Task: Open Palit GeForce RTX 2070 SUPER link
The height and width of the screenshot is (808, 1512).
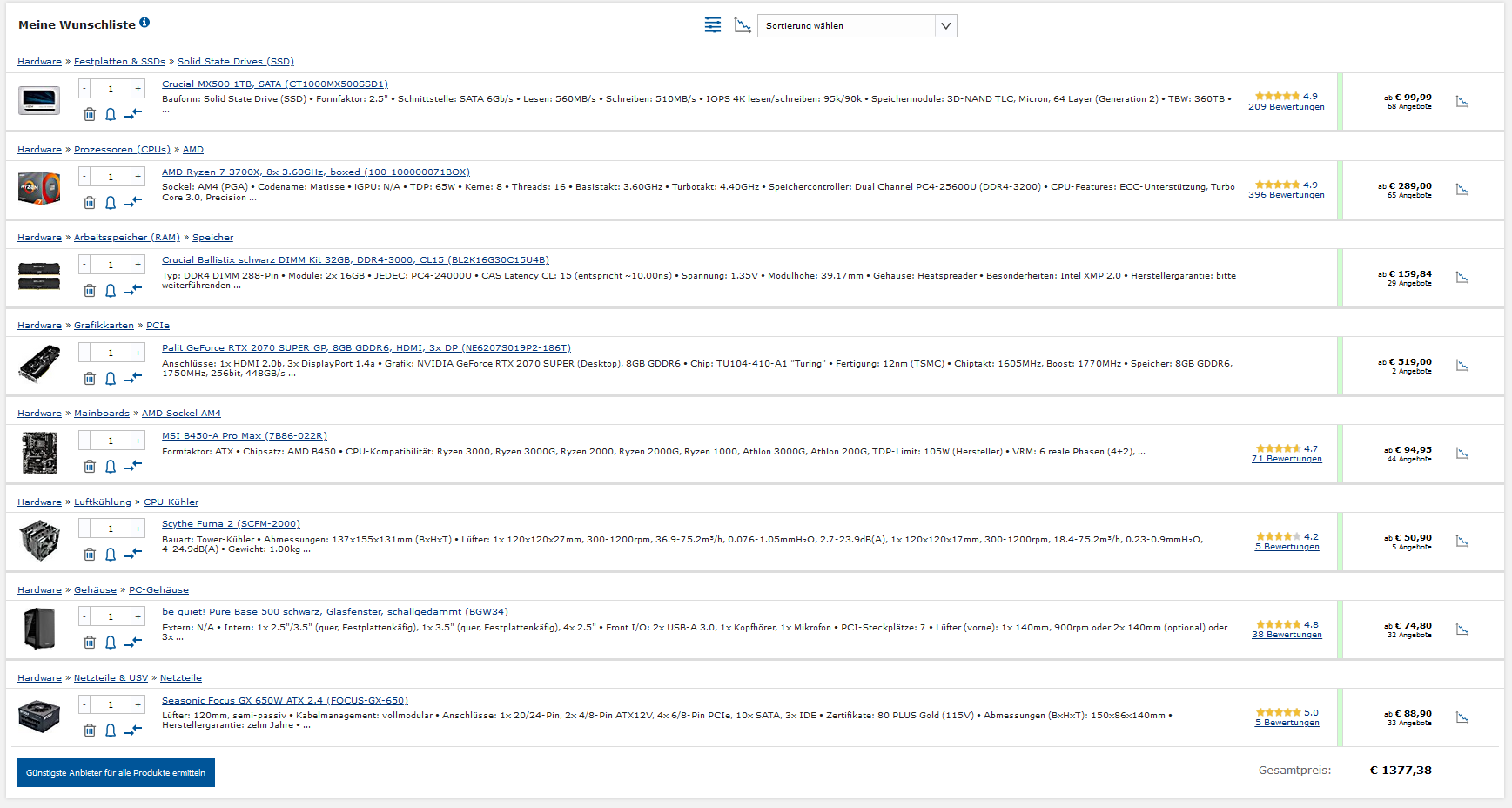Action: 366,348
